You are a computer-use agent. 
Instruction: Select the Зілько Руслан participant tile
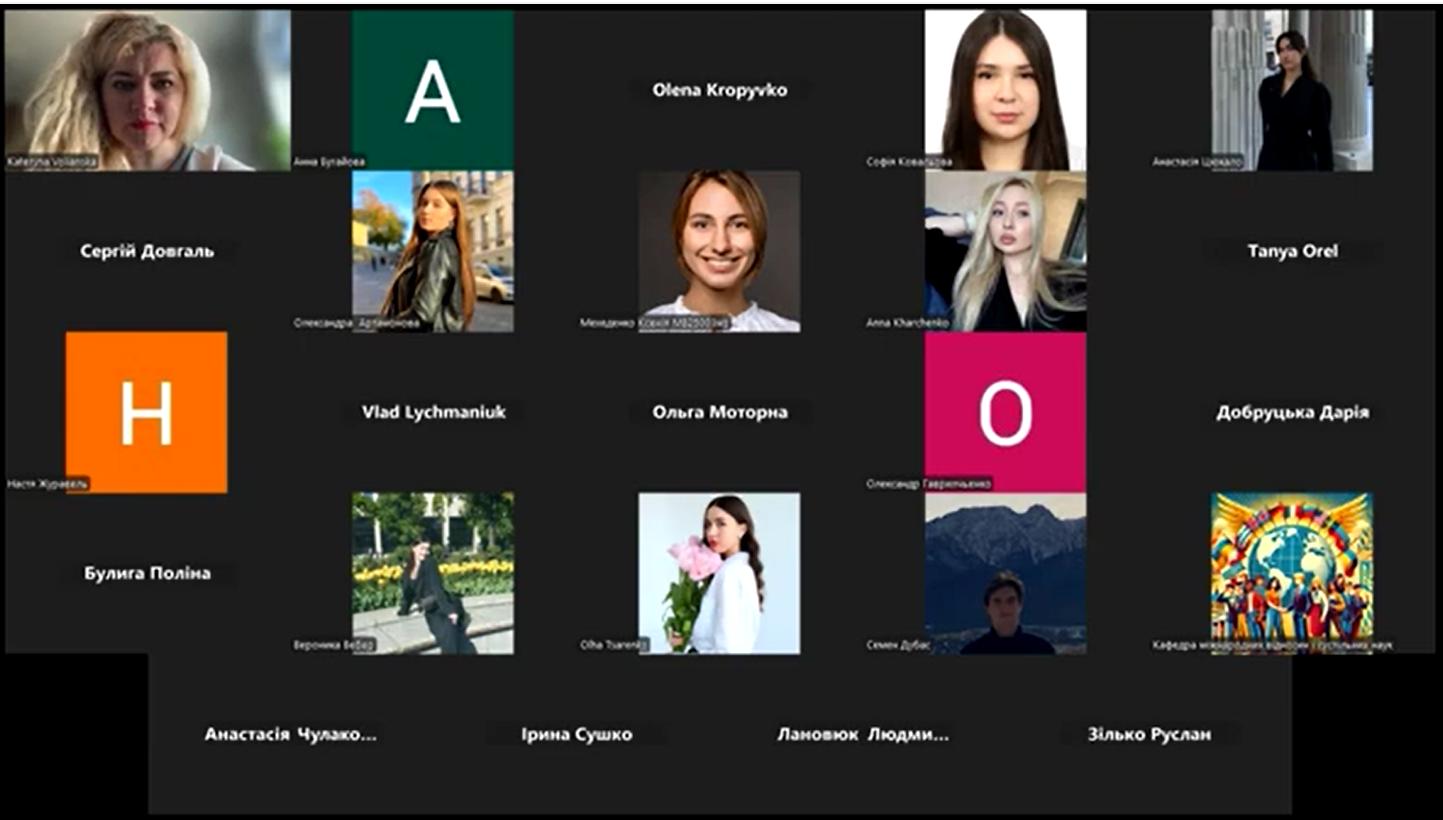coord(1149,734)
